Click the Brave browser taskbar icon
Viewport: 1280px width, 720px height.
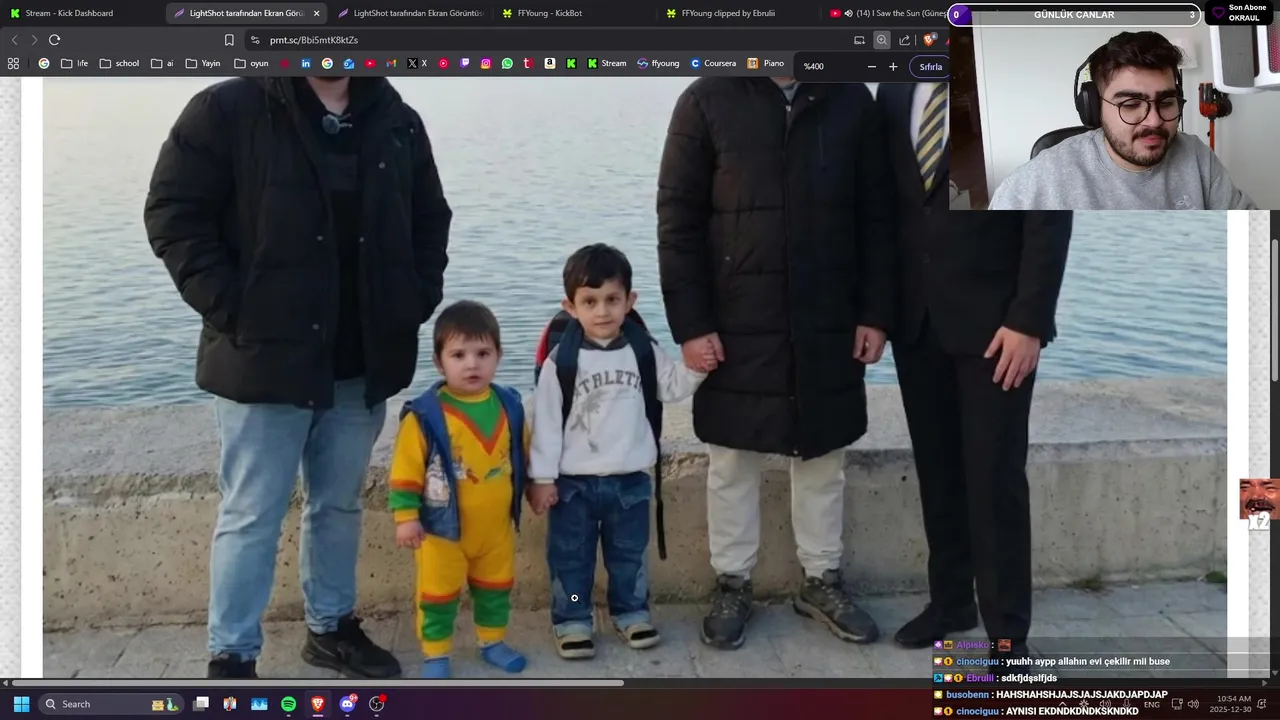[x=318, y=704]
